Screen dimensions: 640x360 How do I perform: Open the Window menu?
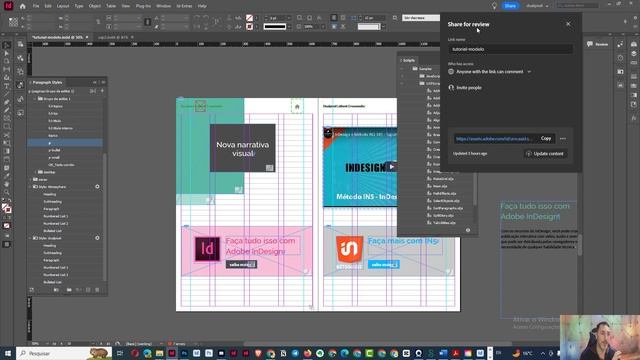click(x=163, y=6)
